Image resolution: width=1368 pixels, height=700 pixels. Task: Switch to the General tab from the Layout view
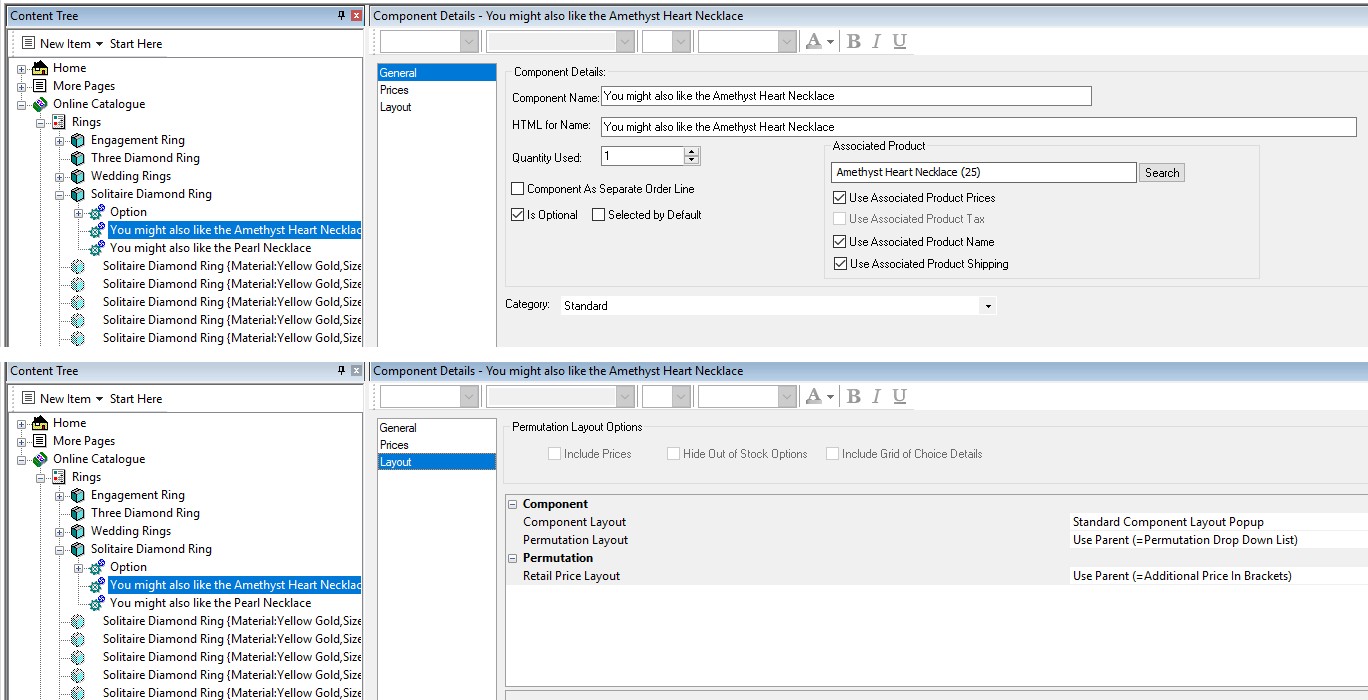[x=398, y=428]
